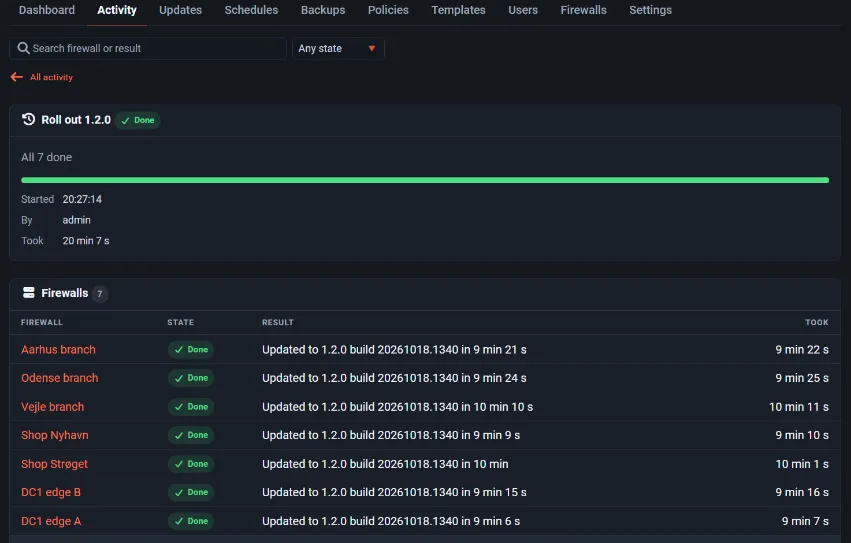Switch to the Dashboard tab
The image size is (851, 543).
(47, 10)
